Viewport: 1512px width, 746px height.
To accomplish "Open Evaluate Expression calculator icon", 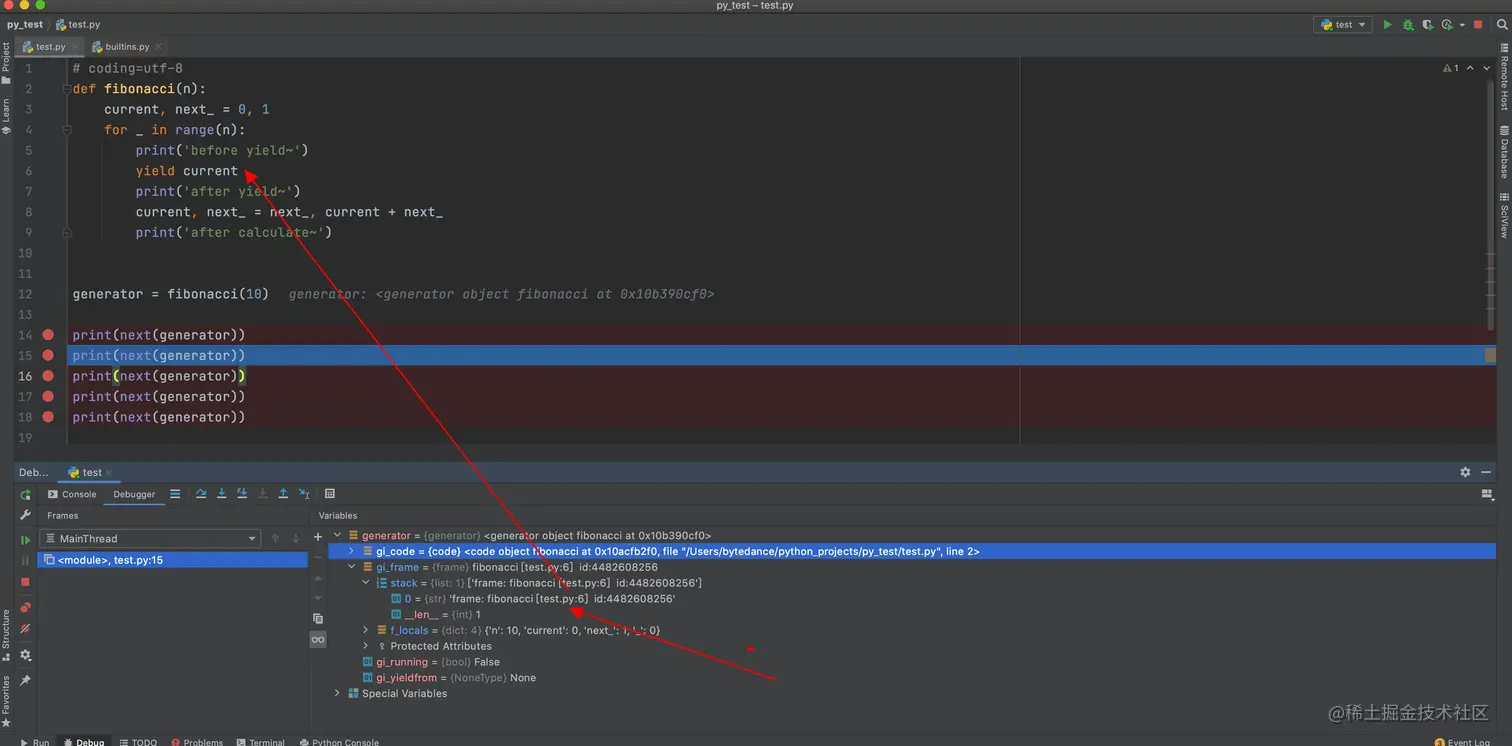I will (x=330, y=494).
